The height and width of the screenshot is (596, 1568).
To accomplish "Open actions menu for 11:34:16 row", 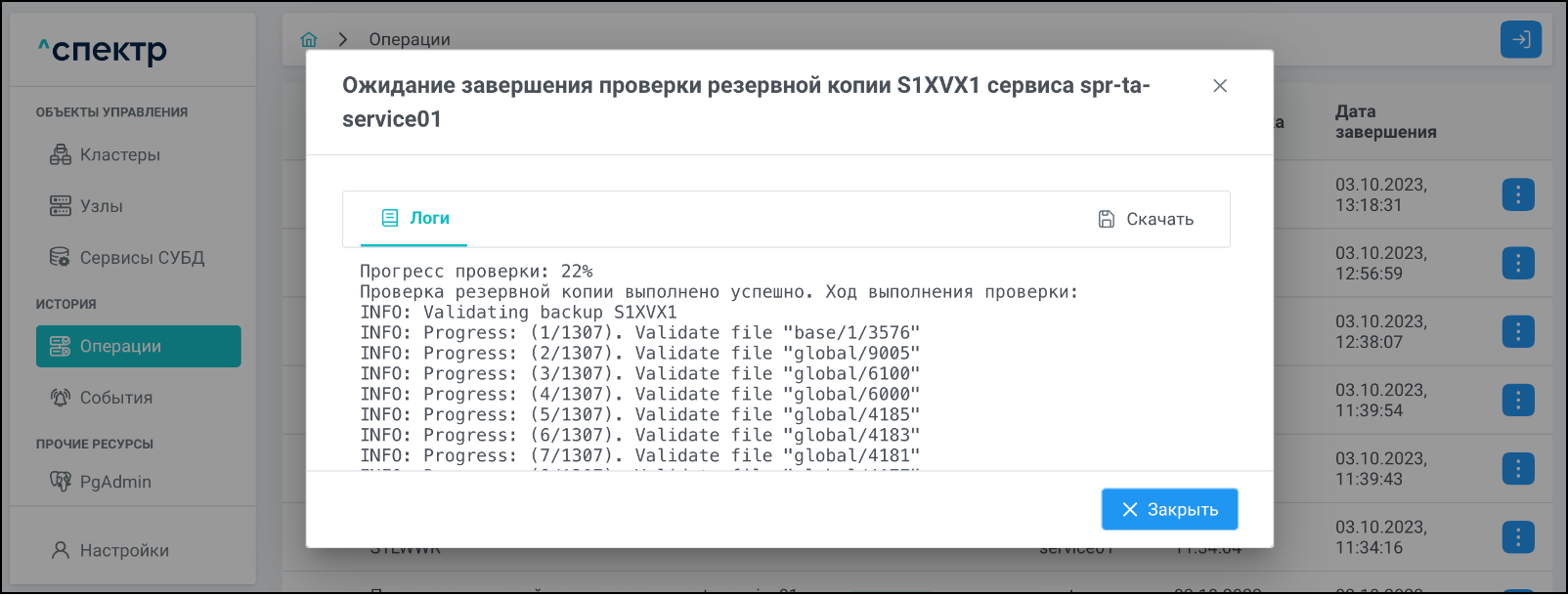I will [1518, 536].
